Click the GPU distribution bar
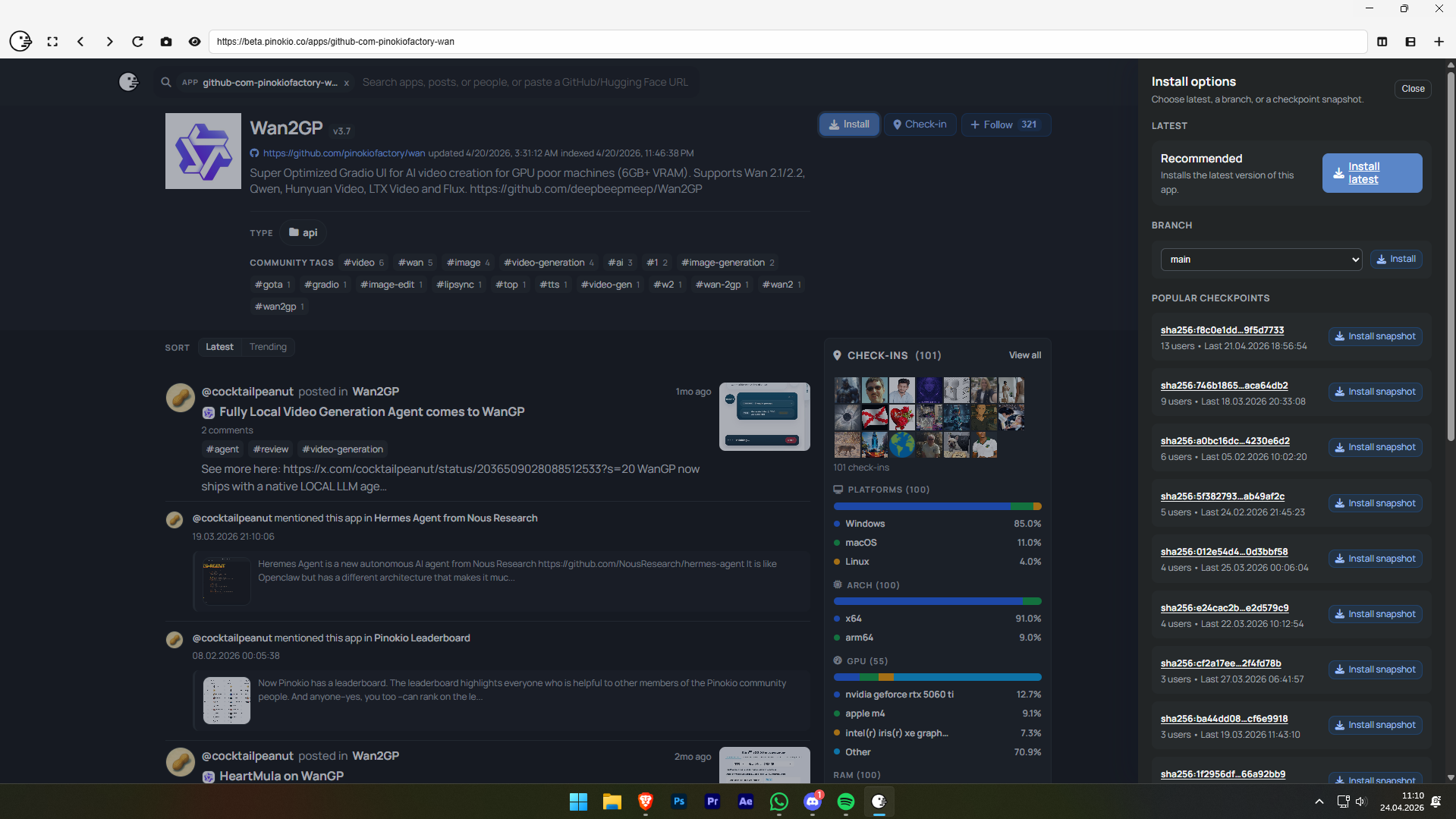This screenshot has width=1456, height=819. coord(937,677)
